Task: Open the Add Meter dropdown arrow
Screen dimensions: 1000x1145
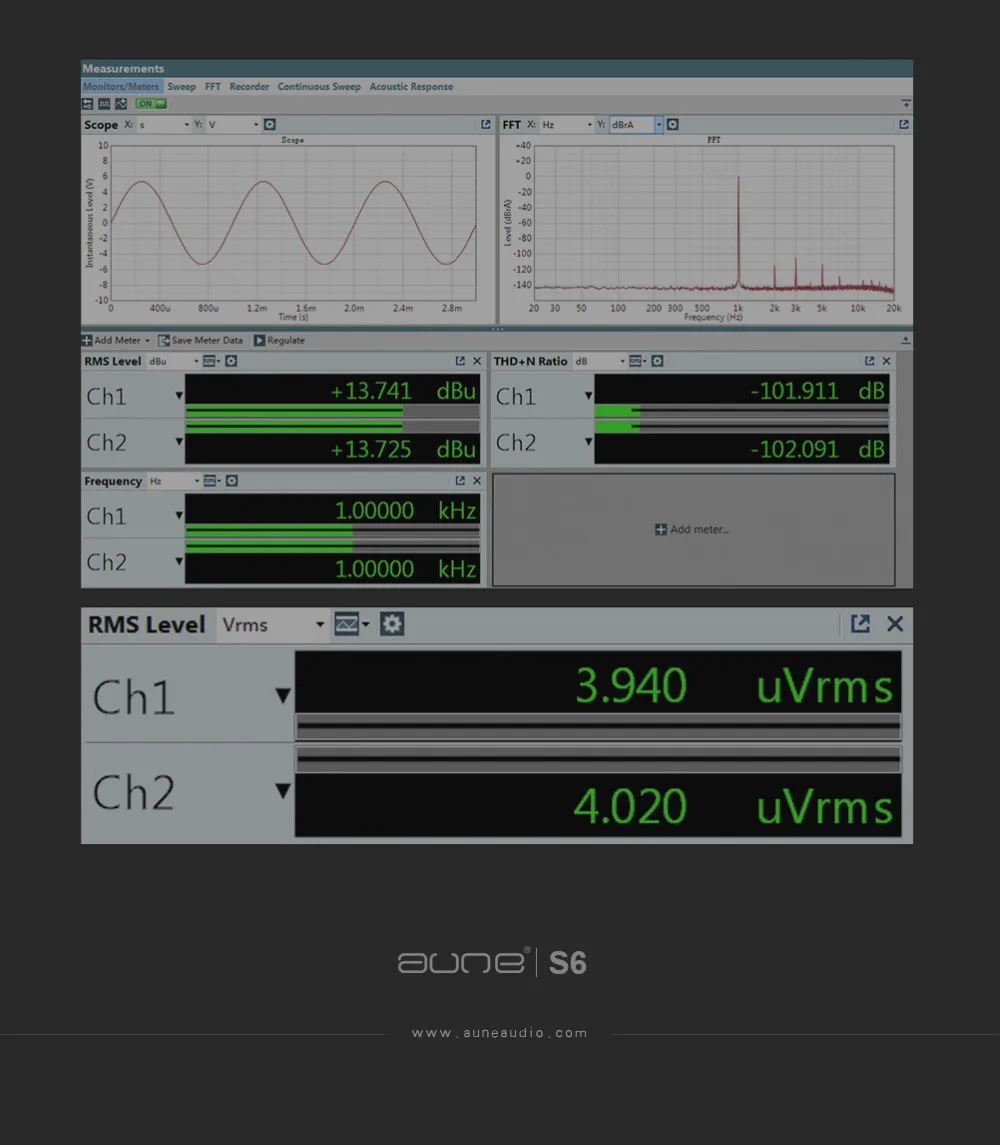Action: 148,340
